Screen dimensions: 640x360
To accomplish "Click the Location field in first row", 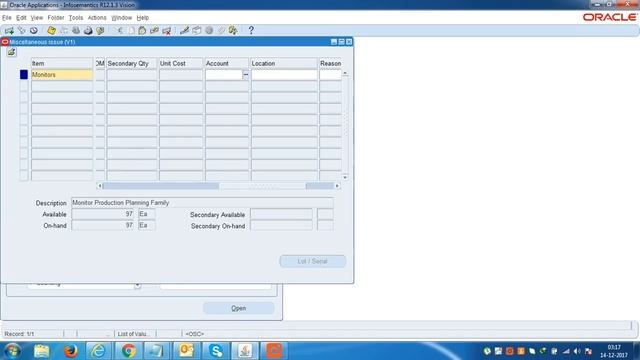I will [284, 75].
